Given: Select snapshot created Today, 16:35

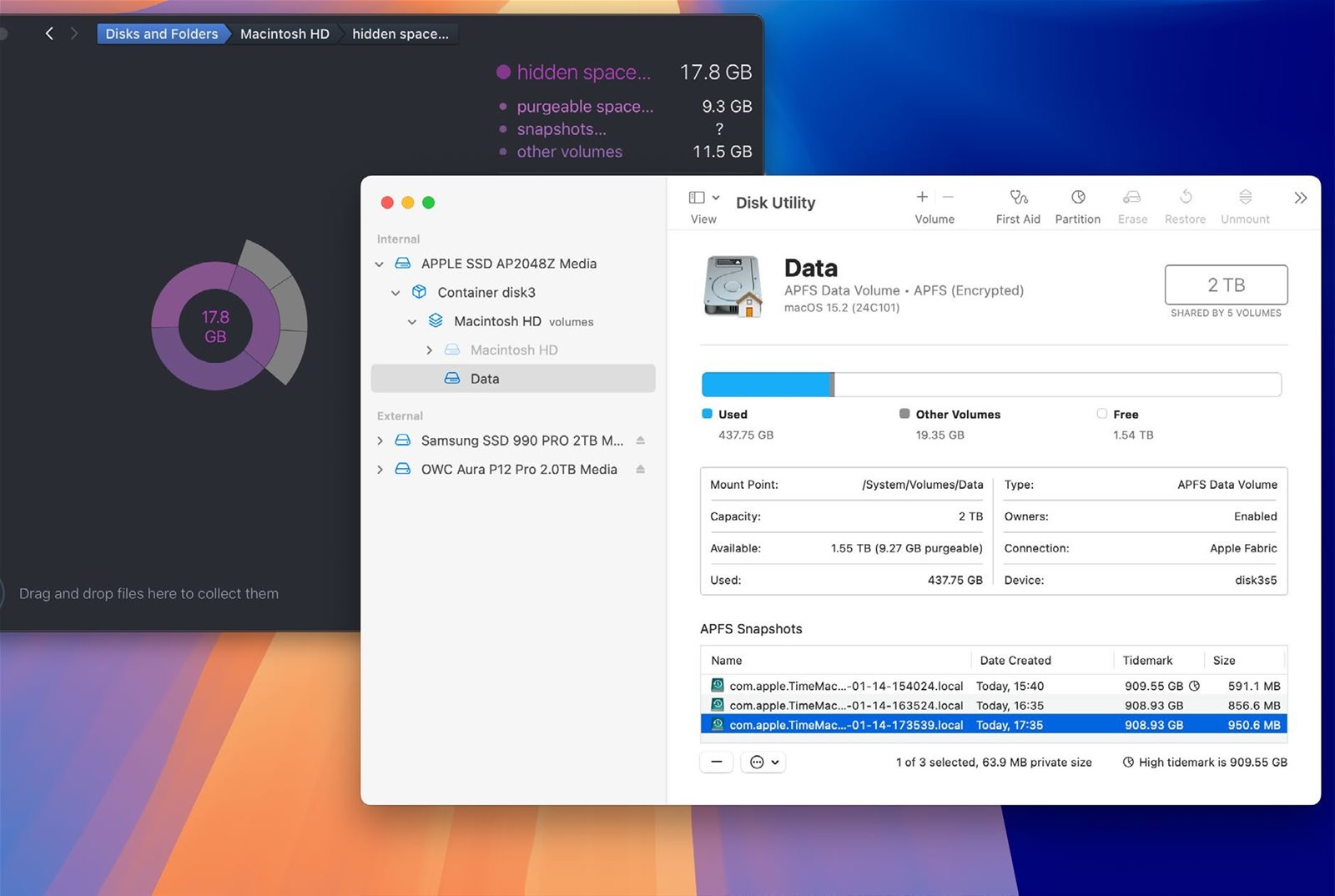Looking at the screenshot, I should 994,705.
